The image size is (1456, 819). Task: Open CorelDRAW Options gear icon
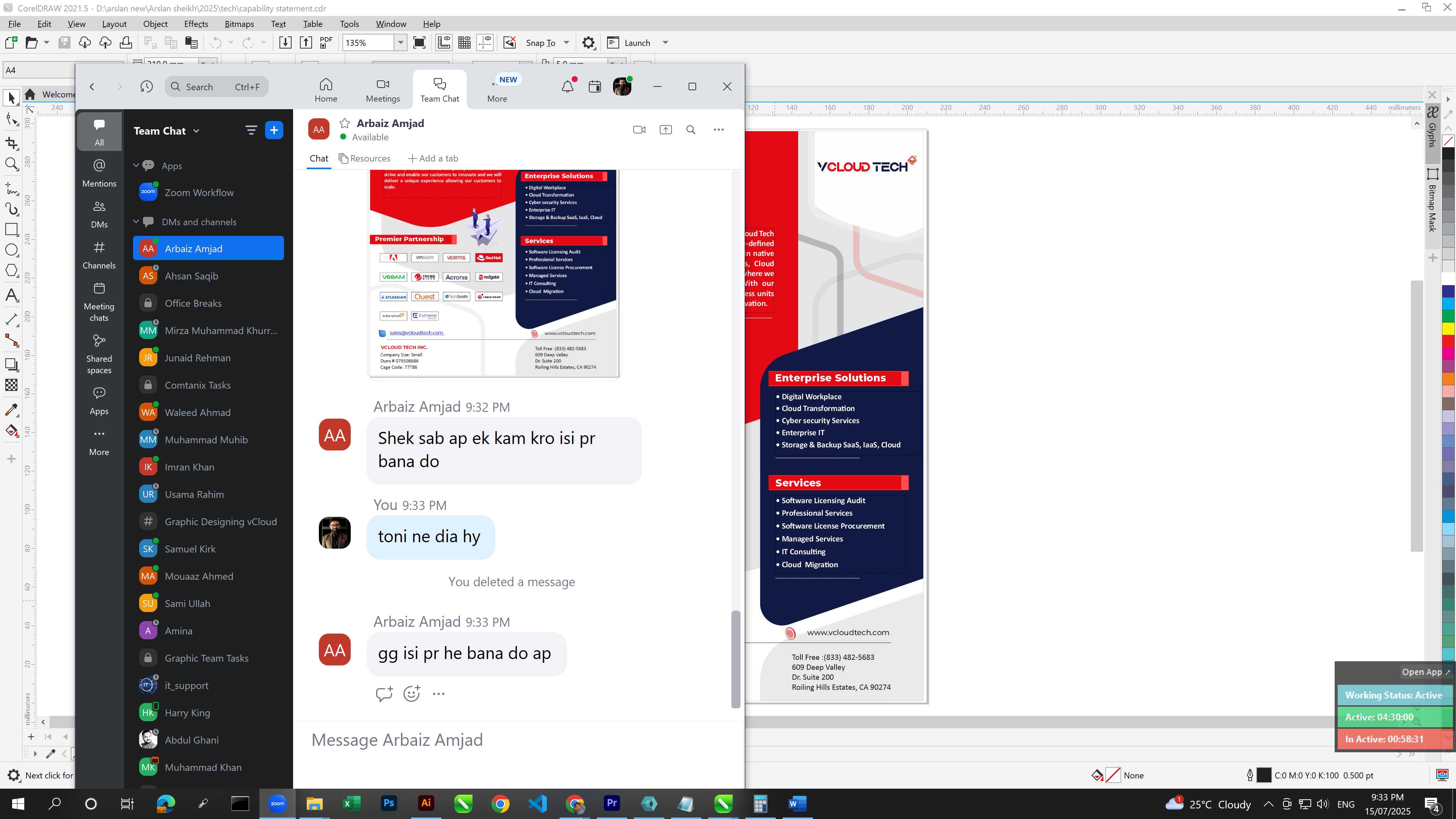[x=588, y=42]
